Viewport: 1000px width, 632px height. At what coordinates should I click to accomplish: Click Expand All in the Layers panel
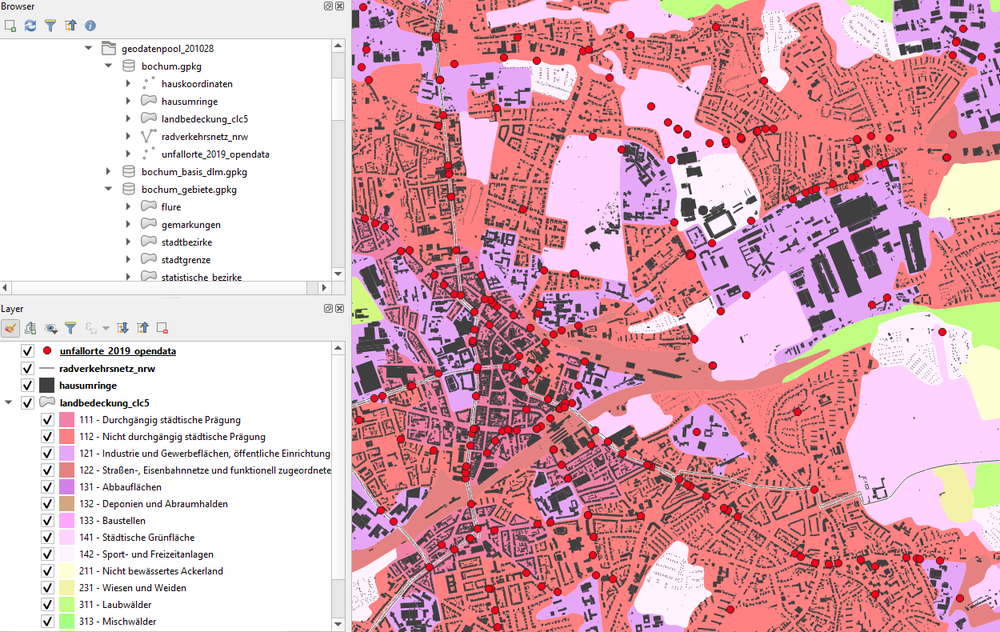click(122, 327)
